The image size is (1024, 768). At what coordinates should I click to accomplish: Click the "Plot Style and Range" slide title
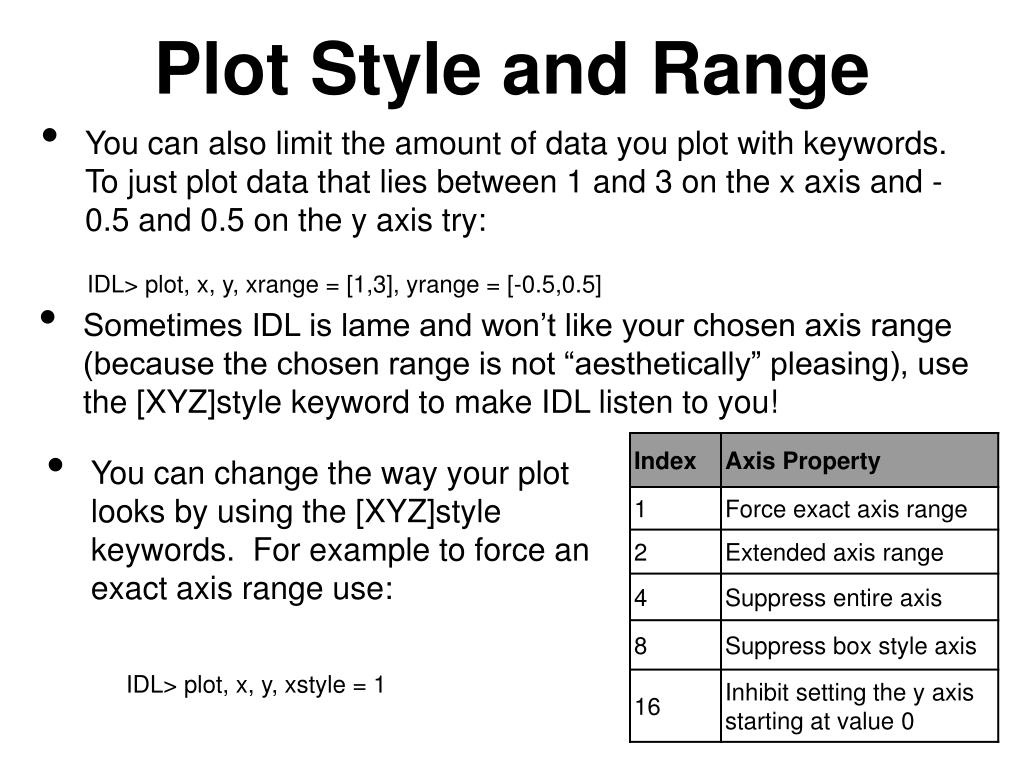[512, 70]
